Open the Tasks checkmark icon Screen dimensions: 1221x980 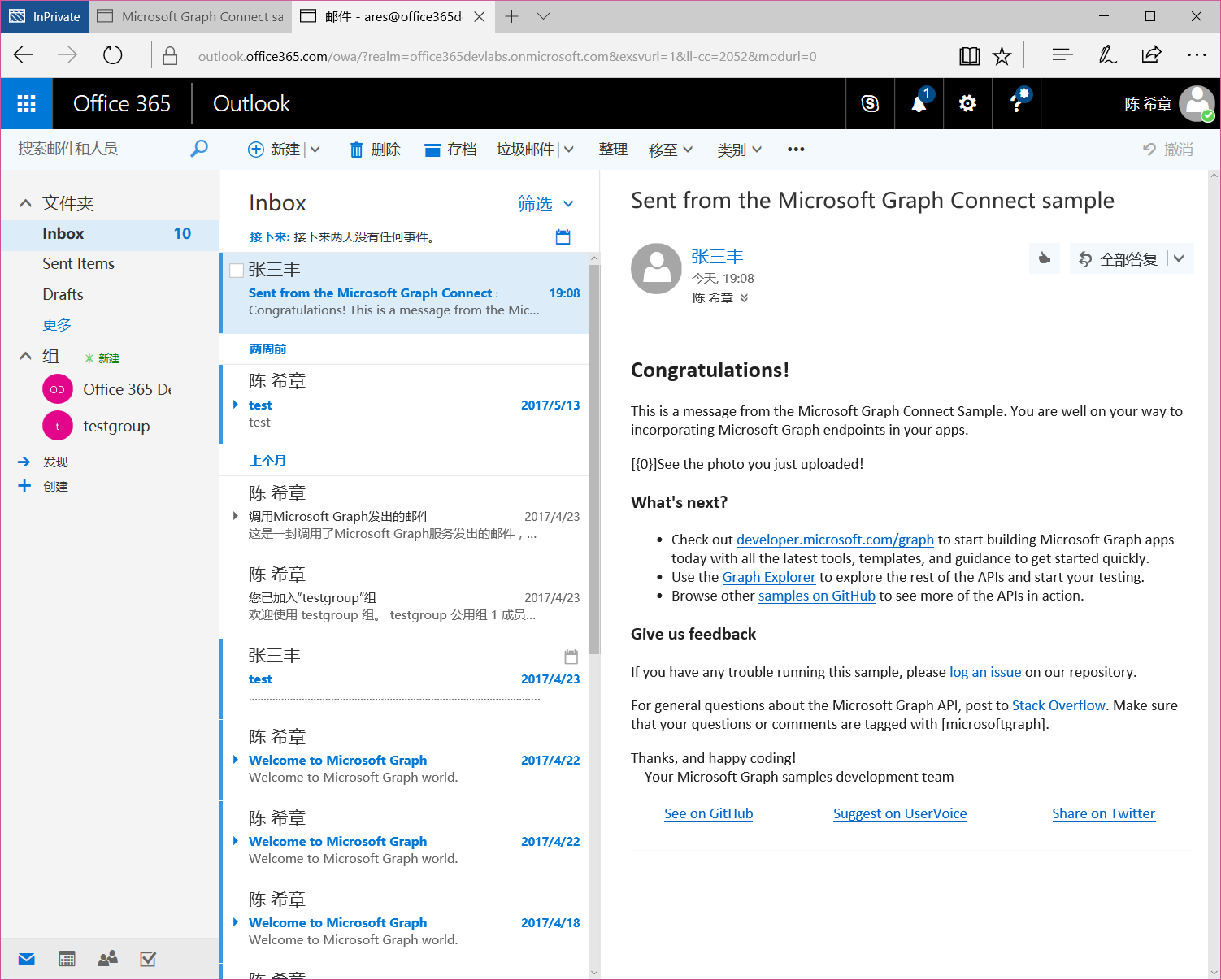pyautogui.click(x=148, y=959)
